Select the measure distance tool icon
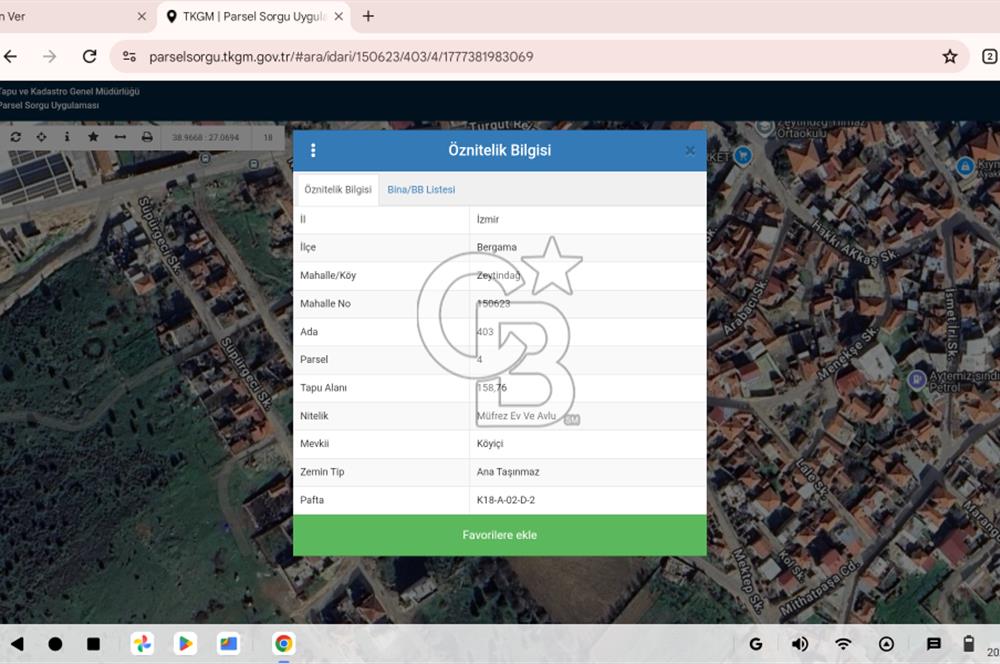 pyautogui.click(x=120, y=137)
